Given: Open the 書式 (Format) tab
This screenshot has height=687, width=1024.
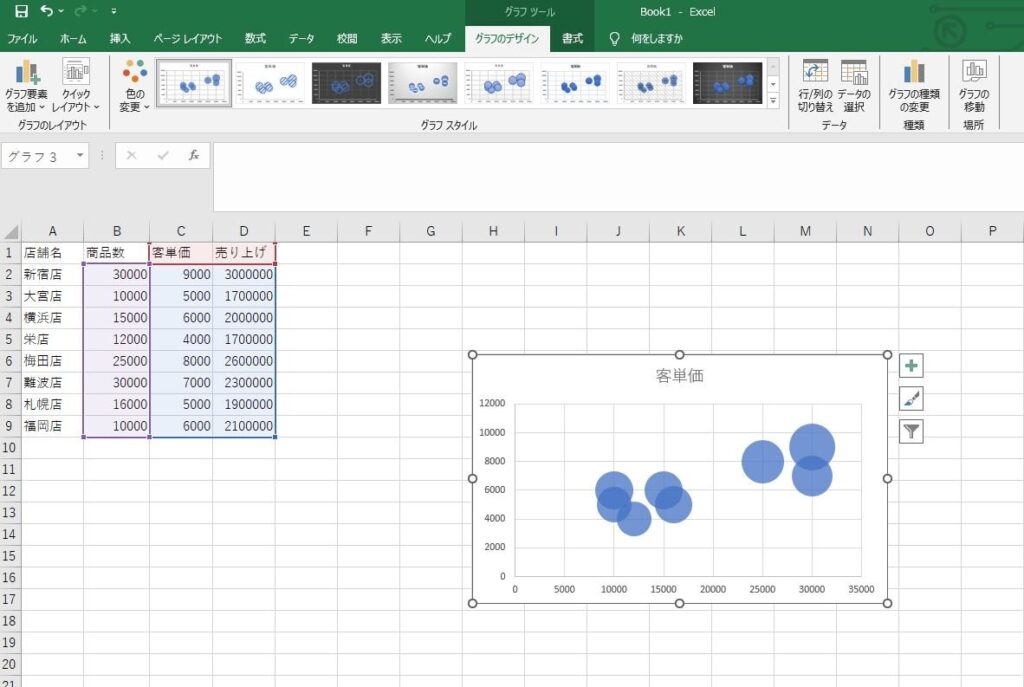Looking at the screenshot, I should 572,39.
